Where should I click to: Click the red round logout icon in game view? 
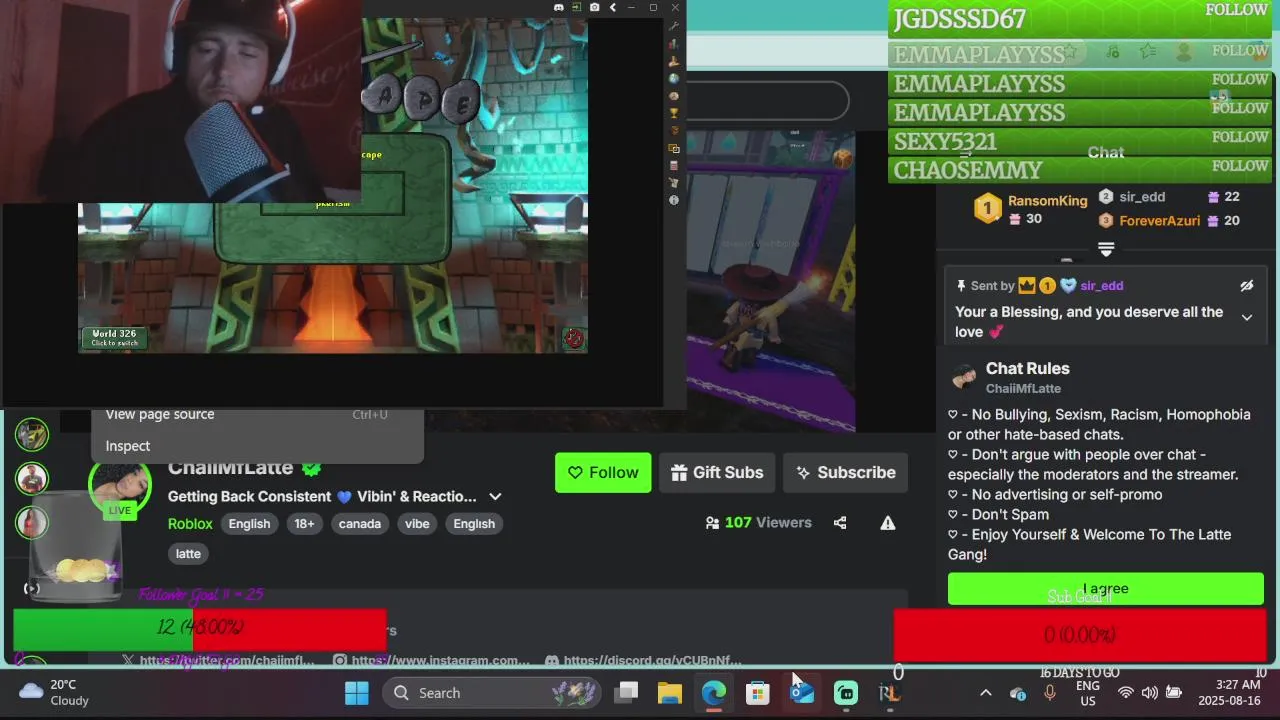pos(573,338)
